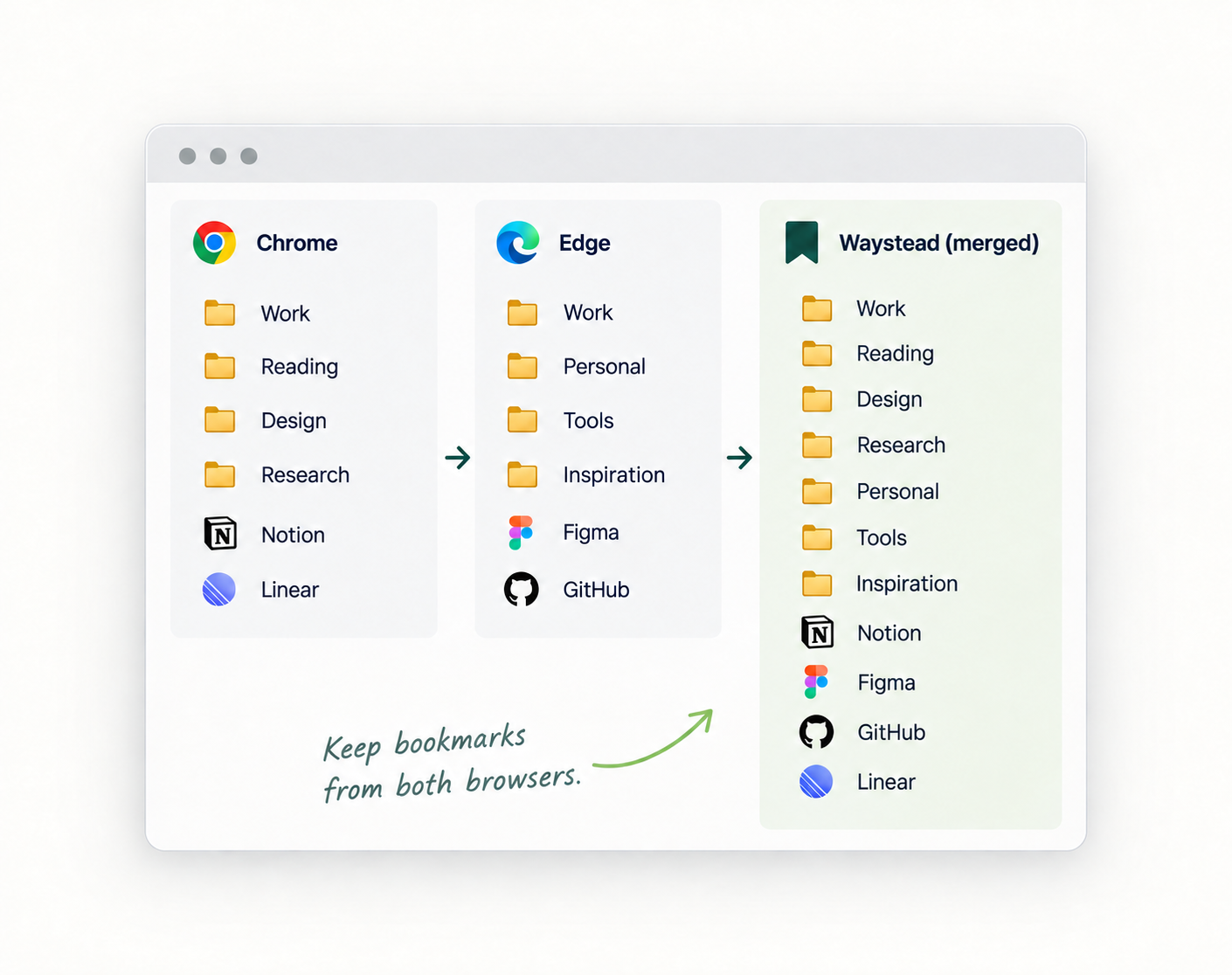Click the Tools label in Waystead list
Image resolution: width=1232 pixels, height=975 pixels.
[882, 537]
